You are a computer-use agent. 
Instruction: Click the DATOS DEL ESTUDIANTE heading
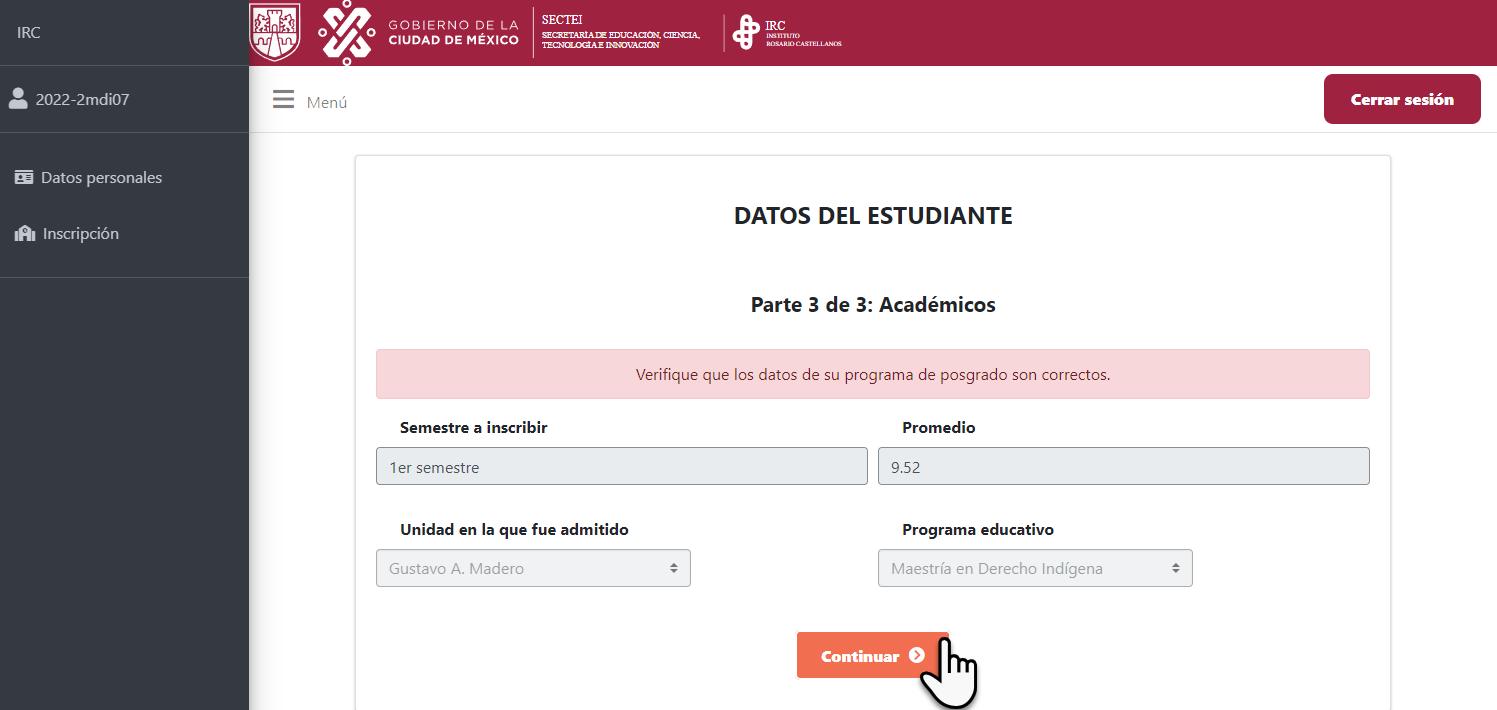pyautogui.click(x=873, y=216)
